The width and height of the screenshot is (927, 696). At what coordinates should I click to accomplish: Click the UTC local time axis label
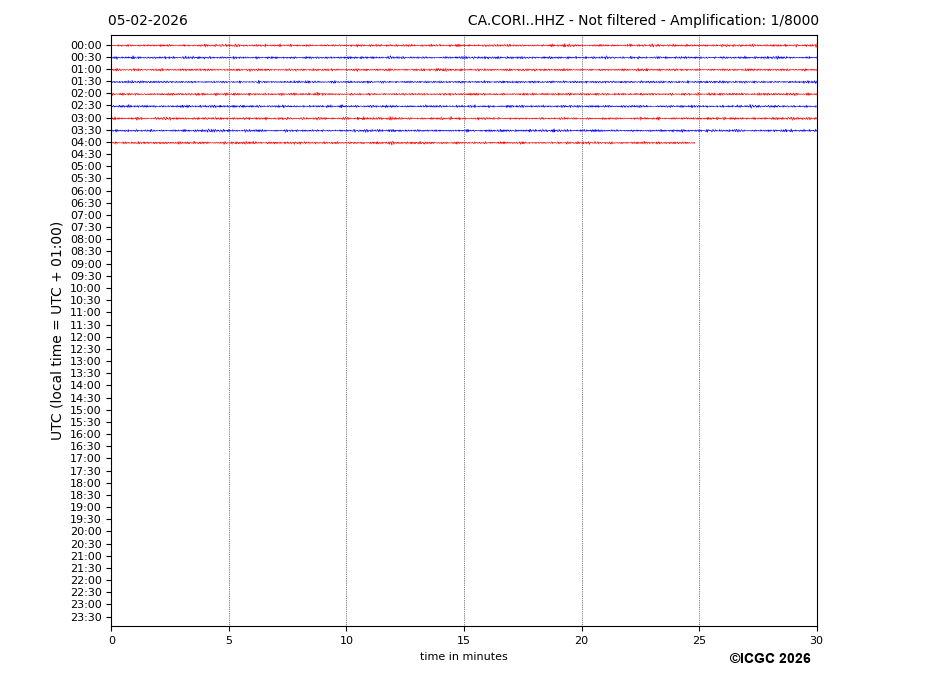[x=58, y=331]
